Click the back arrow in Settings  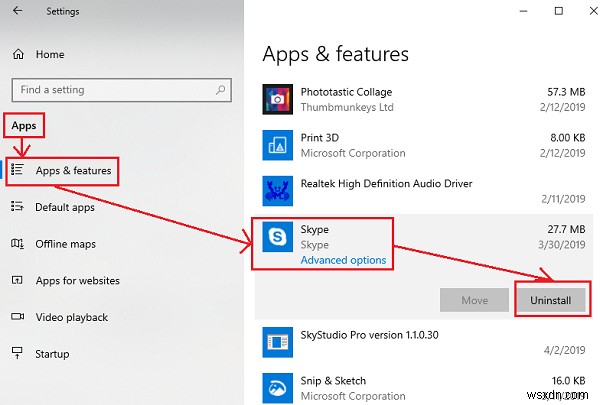pos(18,12)
